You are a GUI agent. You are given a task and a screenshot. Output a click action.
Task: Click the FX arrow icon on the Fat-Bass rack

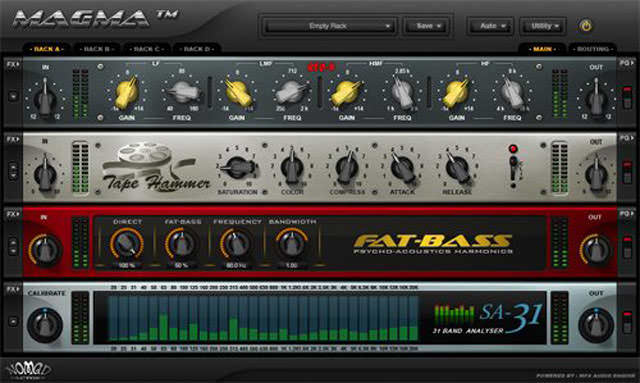(x=13, y=214)
